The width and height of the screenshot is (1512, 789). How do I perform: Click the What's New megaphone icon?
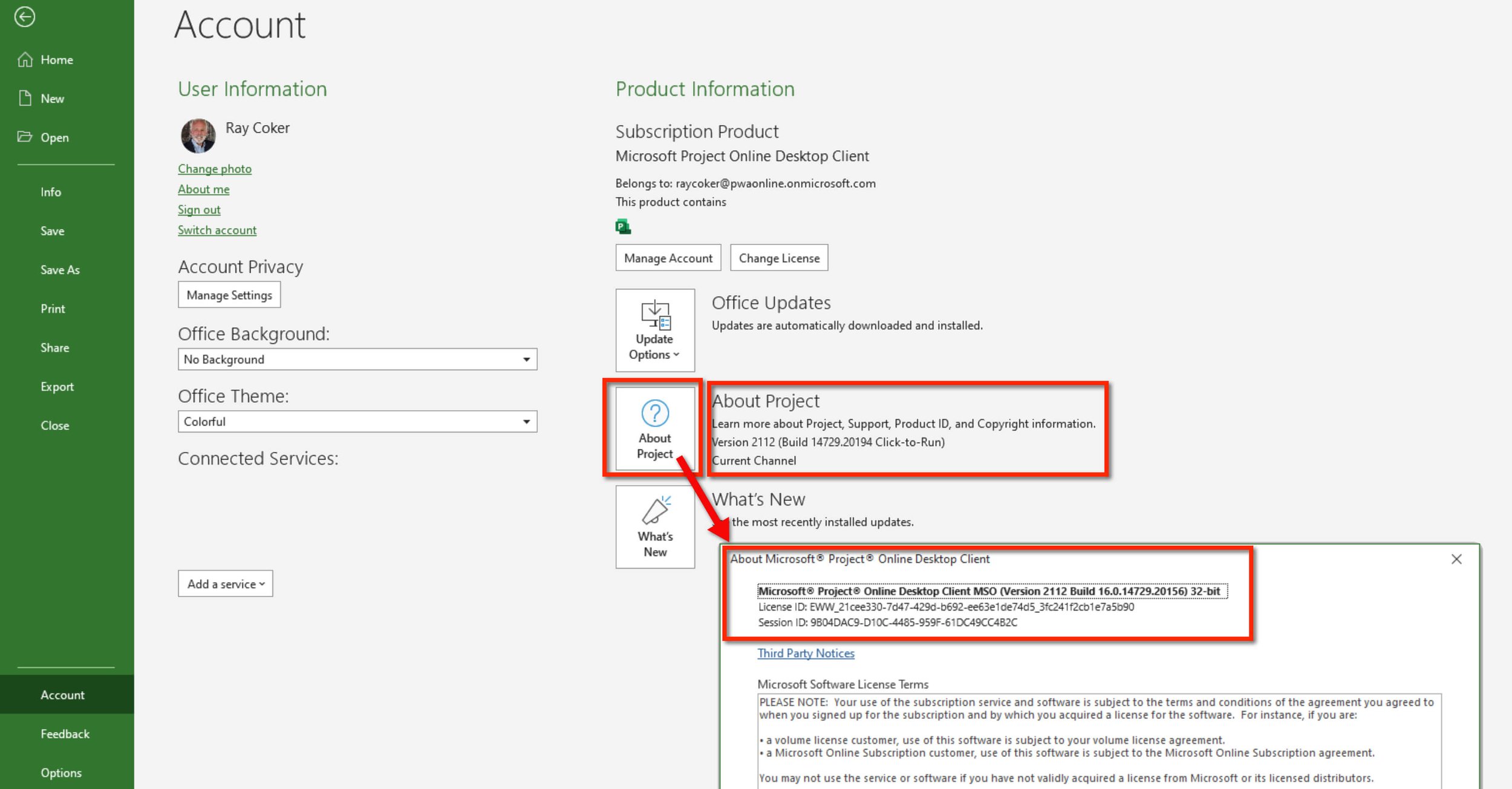click(656, 511)
